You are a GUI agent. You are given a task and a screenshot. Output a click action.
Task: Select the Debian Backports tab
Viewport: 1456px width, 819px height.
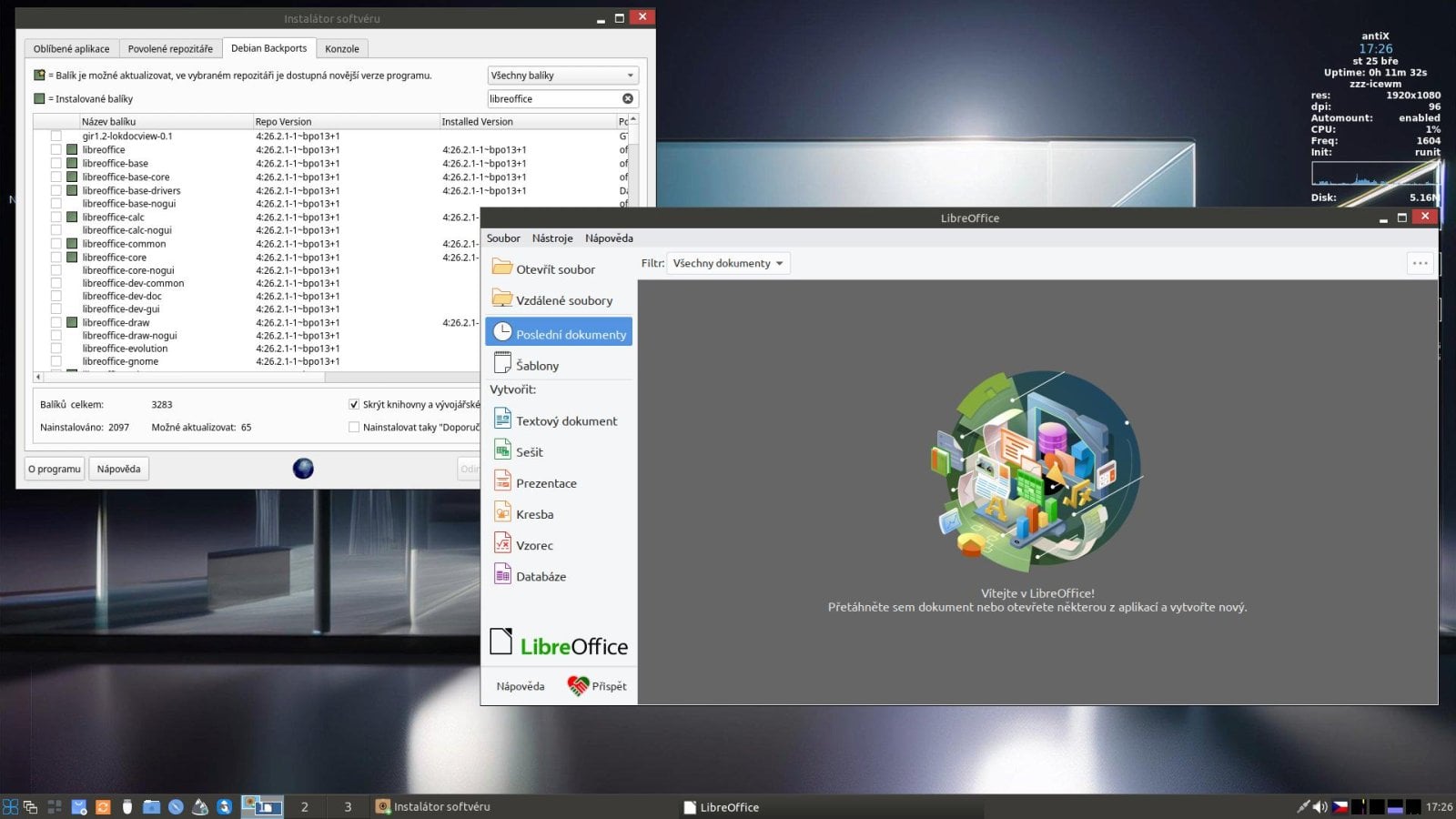268,48
